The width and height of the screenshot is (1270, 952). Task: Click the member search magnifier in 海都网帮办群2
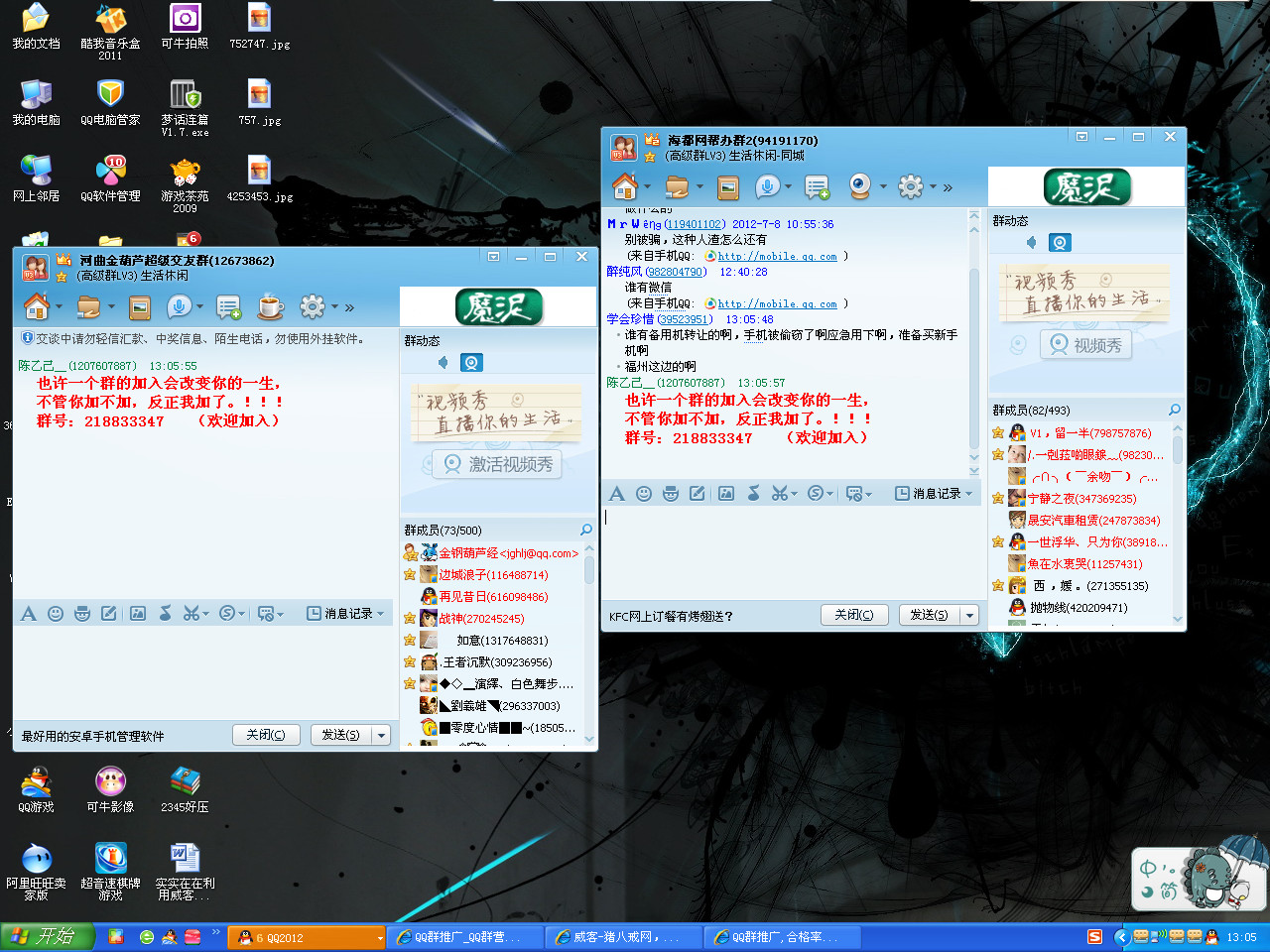[1175, 410]
